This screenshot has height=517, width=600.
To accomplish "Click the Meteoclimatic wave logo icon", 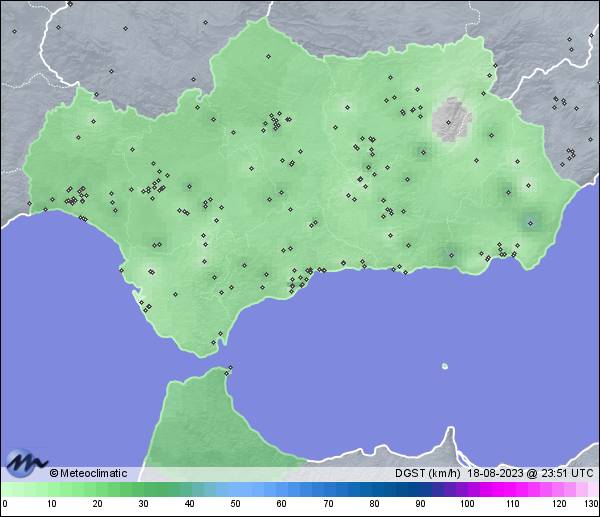I will 24,461.
